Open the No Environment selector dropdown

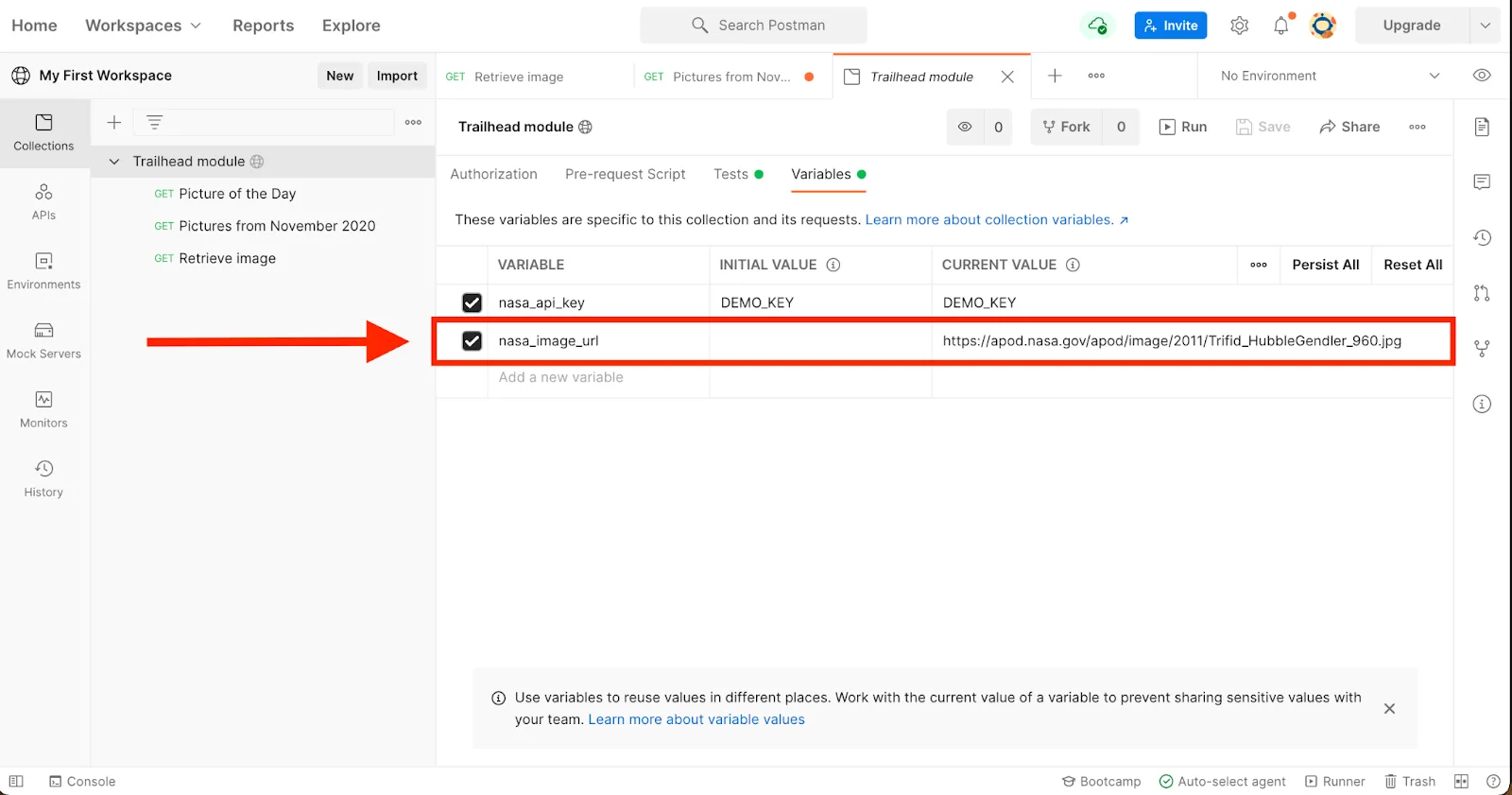tap(1330, 76)
